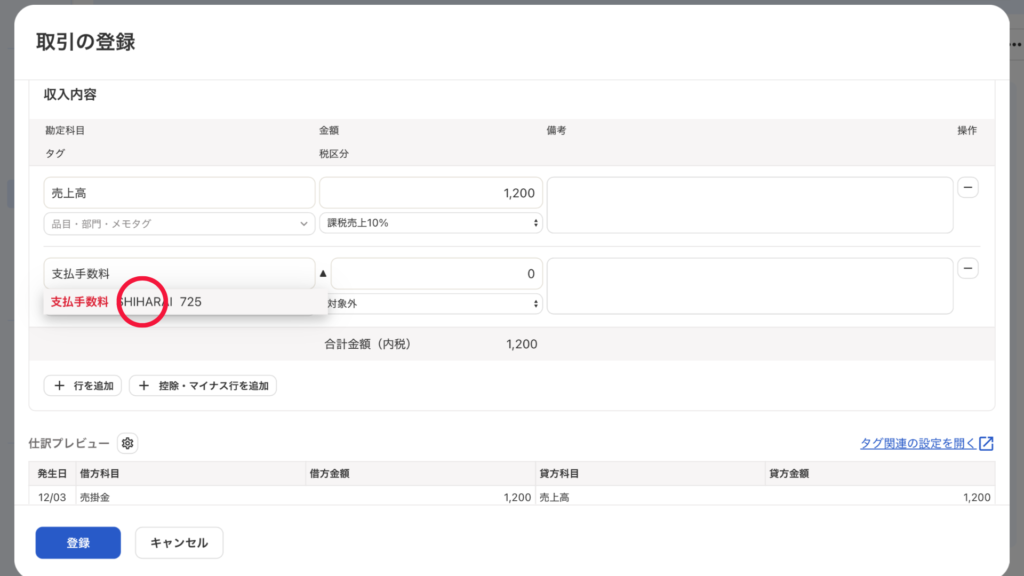
Task: Expand the 課税売上10% tax category dropdown
Action: (x=431, y=223)
